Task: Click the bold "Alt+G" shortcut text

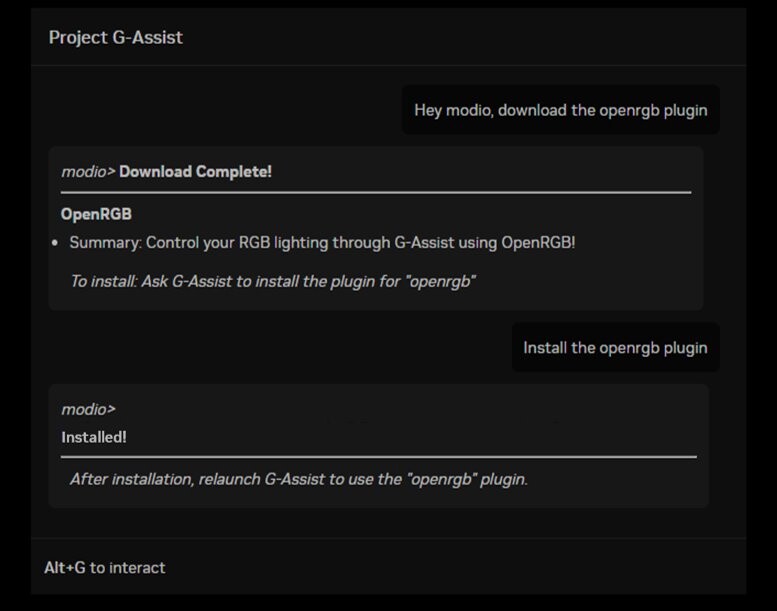Action: 65,568
